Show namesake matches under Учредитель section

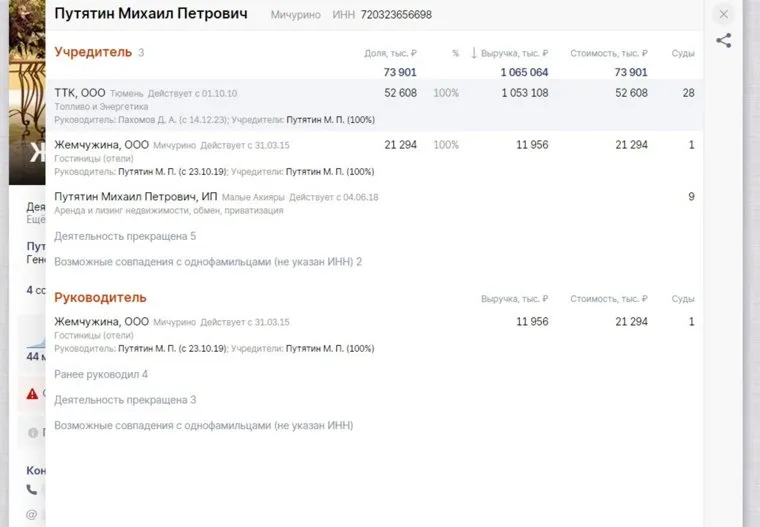click(x=207, y=262)
